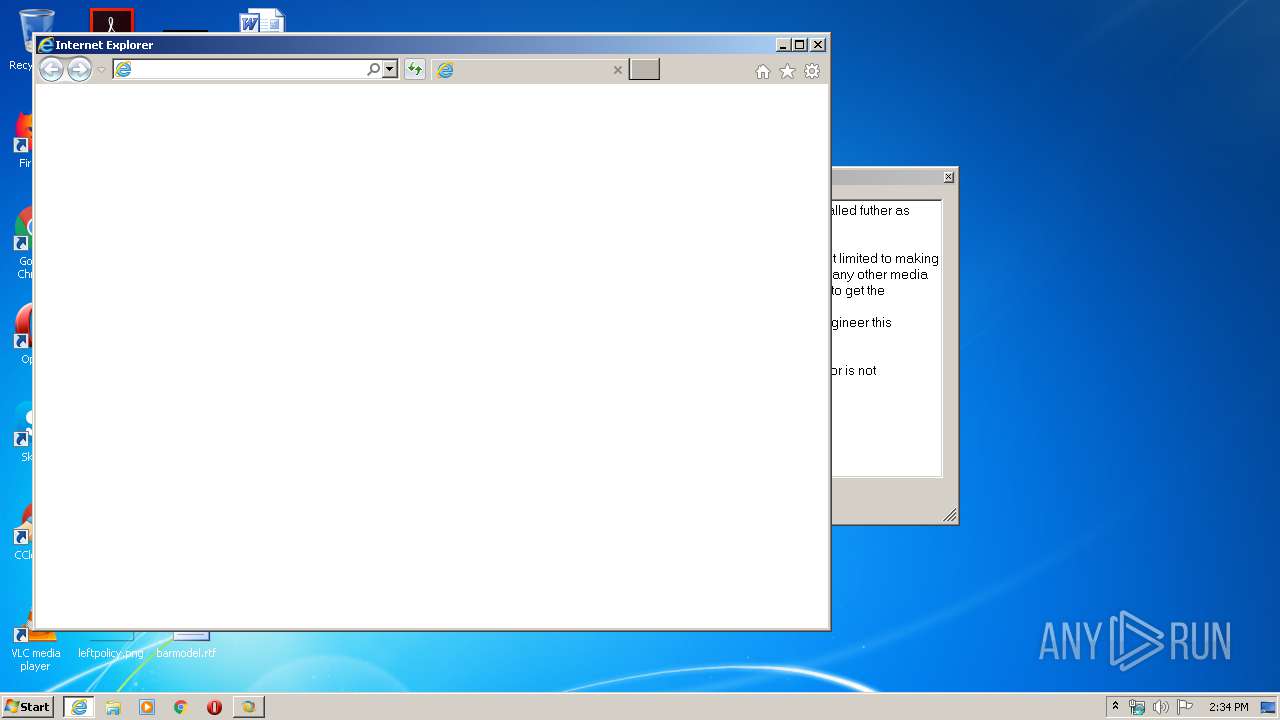Open the Tools gear menu
This screenshot has height=720, width=1280.
(x=812, y=71)
